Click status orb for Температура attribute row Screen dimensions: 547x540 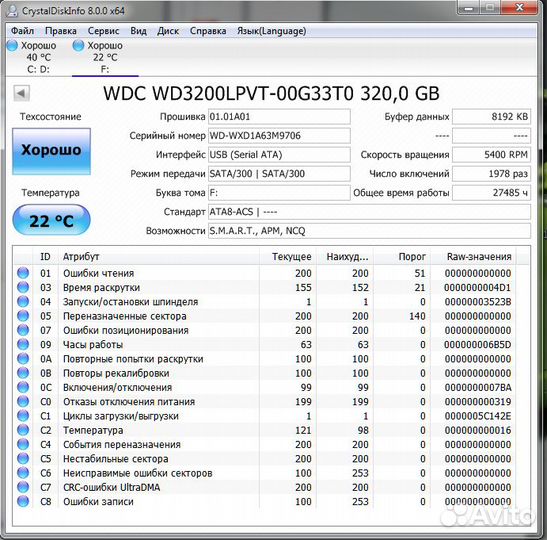[x=23, y=430]
